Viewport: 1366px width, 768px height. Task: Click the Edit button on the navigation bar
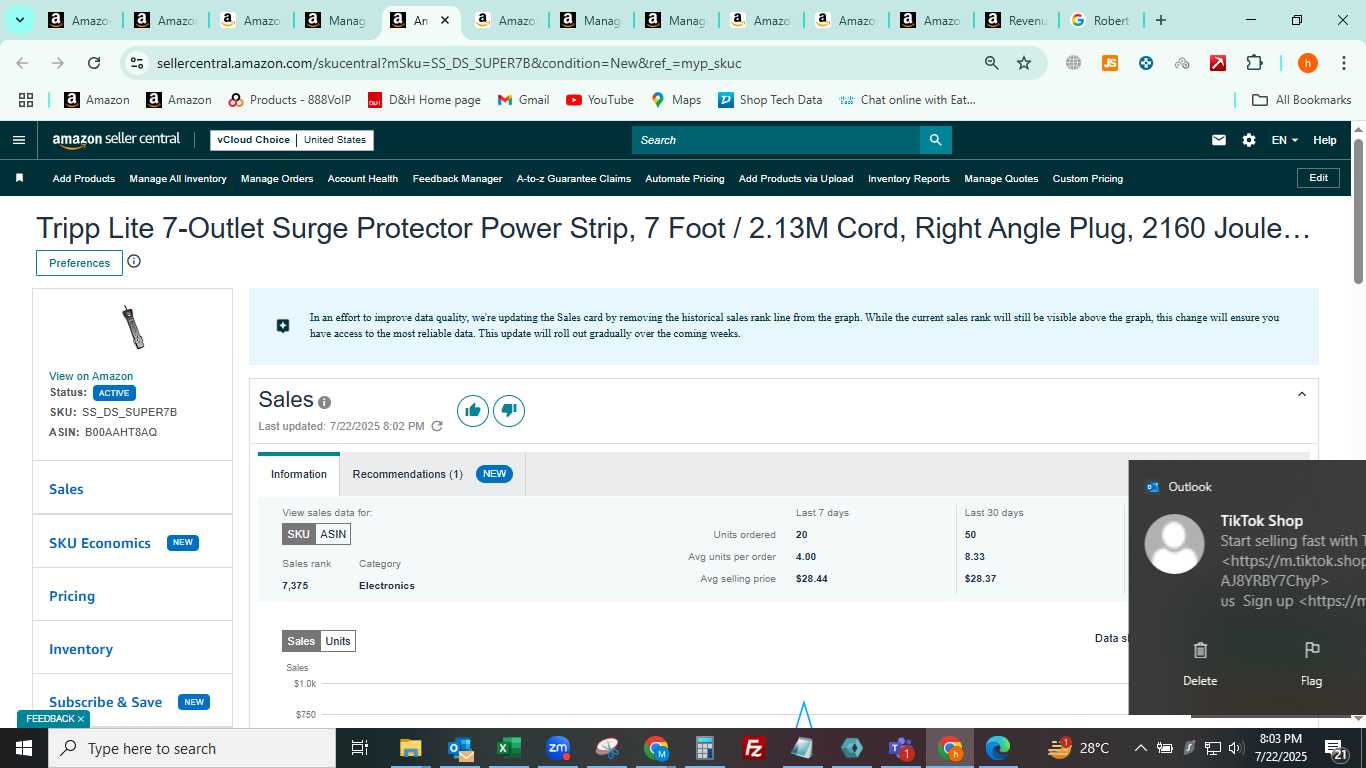(x=1318, y=178)
